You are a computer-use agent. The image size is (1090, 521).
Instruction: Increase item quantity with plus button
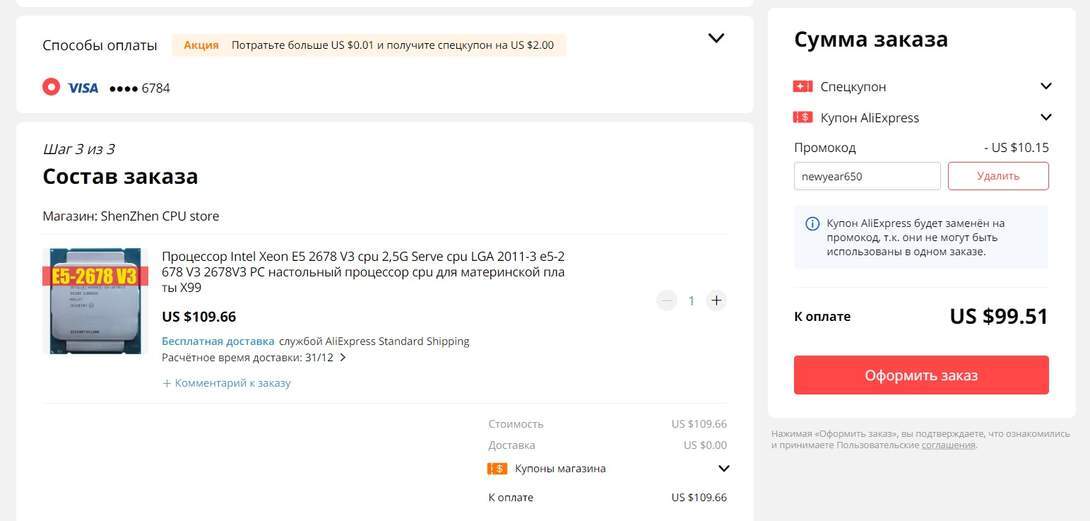tap(716, 300)
